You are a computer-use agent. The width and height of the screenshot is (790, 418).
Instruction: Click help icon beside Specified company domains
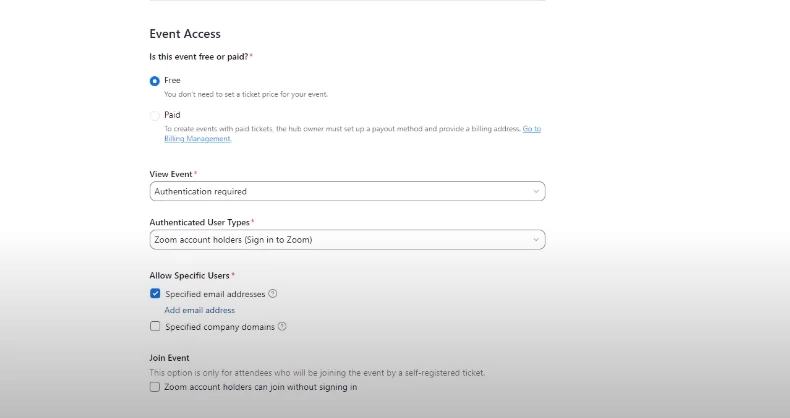[x=282, y=326]
